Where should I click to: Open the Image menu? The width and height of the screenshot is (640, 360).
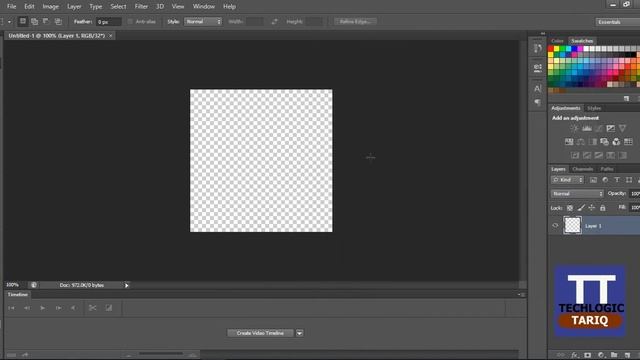[x=51, y=7]
